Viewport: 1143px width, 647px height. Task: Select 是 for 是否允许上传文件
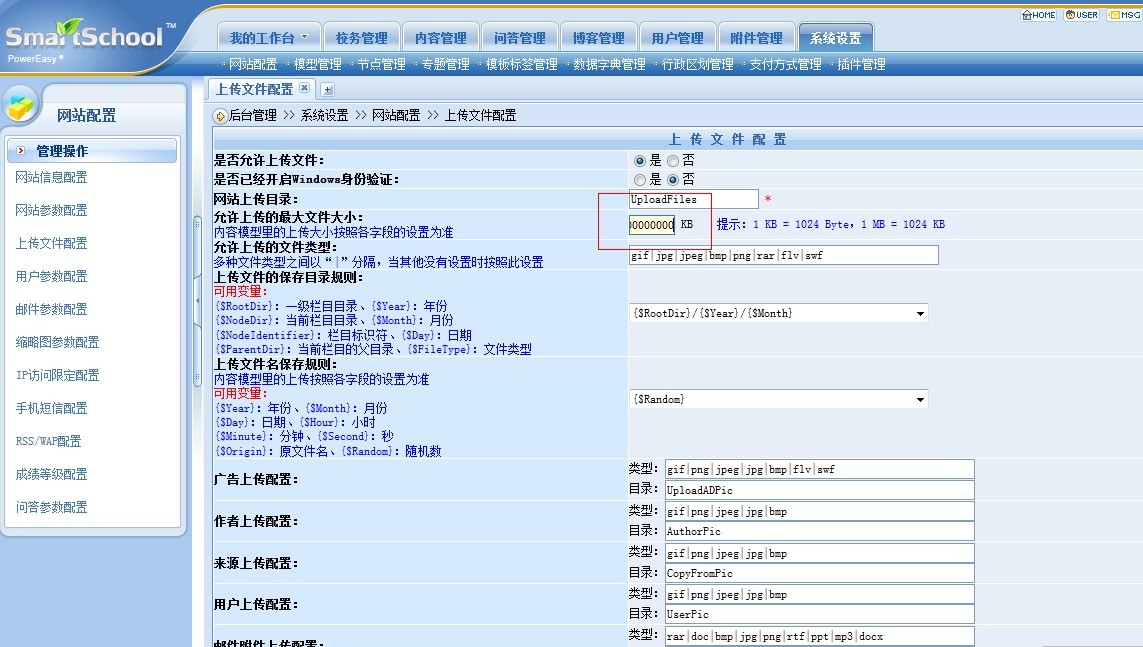click(x=640, y=160)
